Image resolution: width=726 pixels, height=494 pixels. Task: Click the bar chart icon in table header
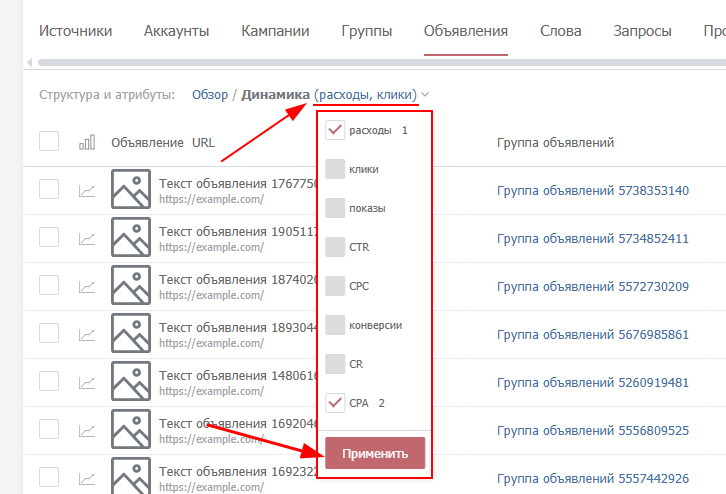87,143
